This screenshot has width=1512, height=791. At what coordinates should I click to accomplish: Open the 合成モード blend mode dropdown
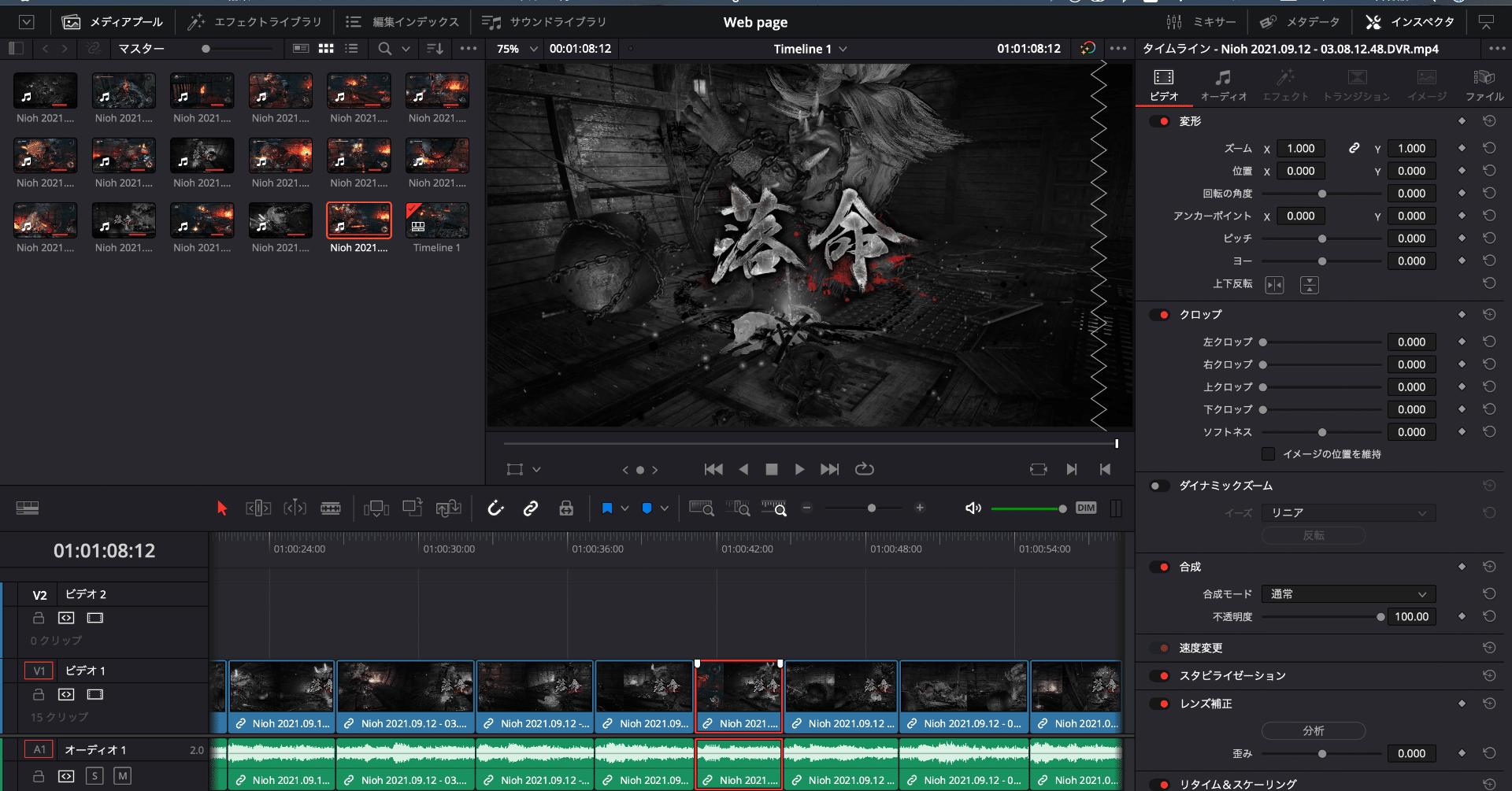click(x=1348, y=593)
